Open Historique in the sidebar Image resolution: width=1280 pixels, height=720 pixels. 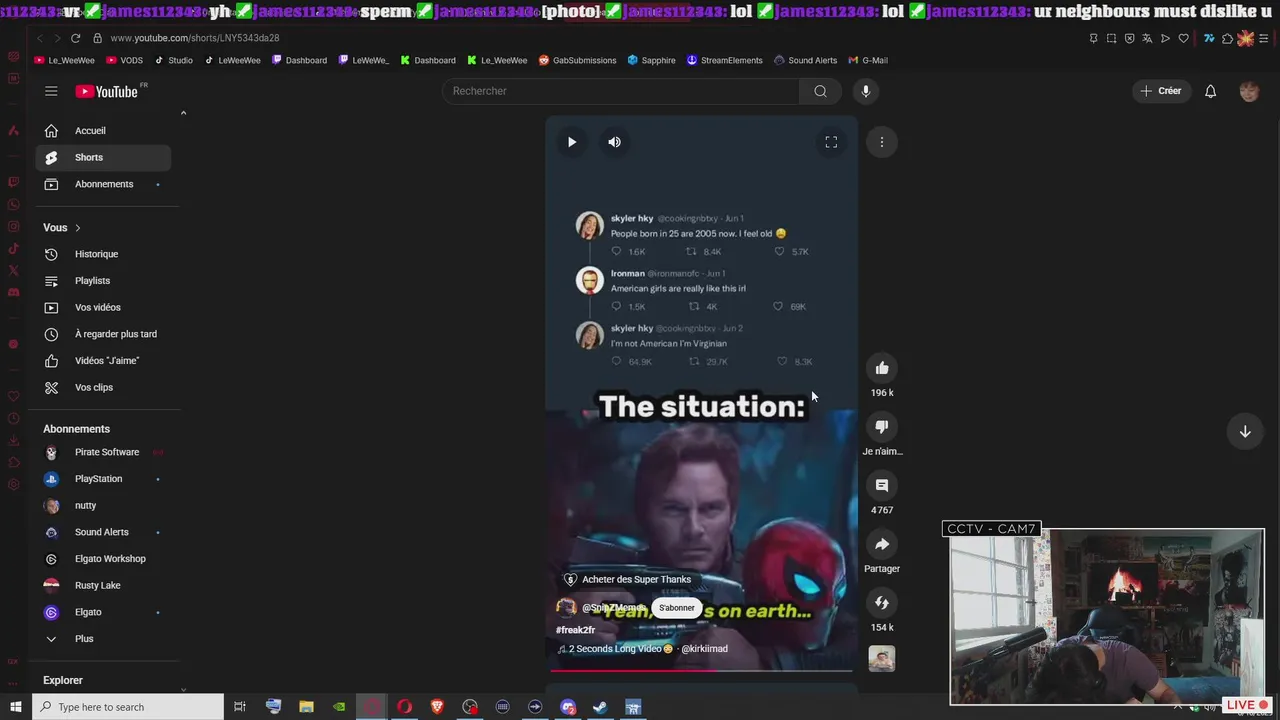pyautogui.click(x=103, y=254)
